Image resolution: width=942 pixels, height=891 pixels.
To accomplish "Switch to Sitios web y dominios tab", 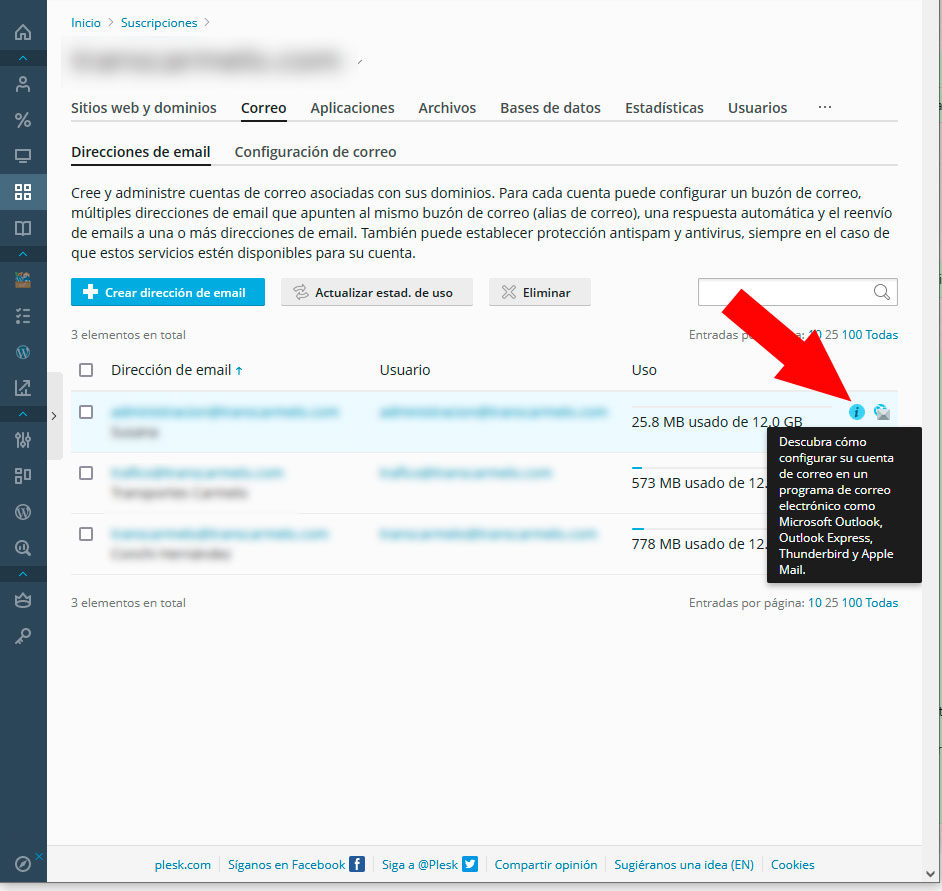I will (144, 108).
